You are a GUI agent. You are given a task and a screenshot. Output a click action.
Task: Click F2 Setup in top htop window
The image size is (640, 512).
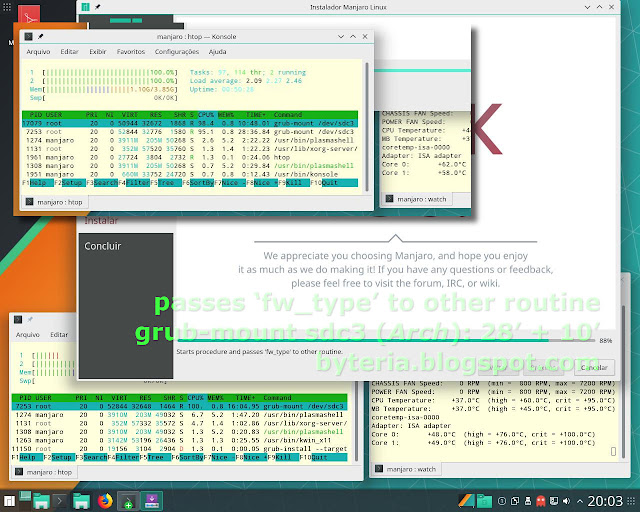(x=70, y=183)
